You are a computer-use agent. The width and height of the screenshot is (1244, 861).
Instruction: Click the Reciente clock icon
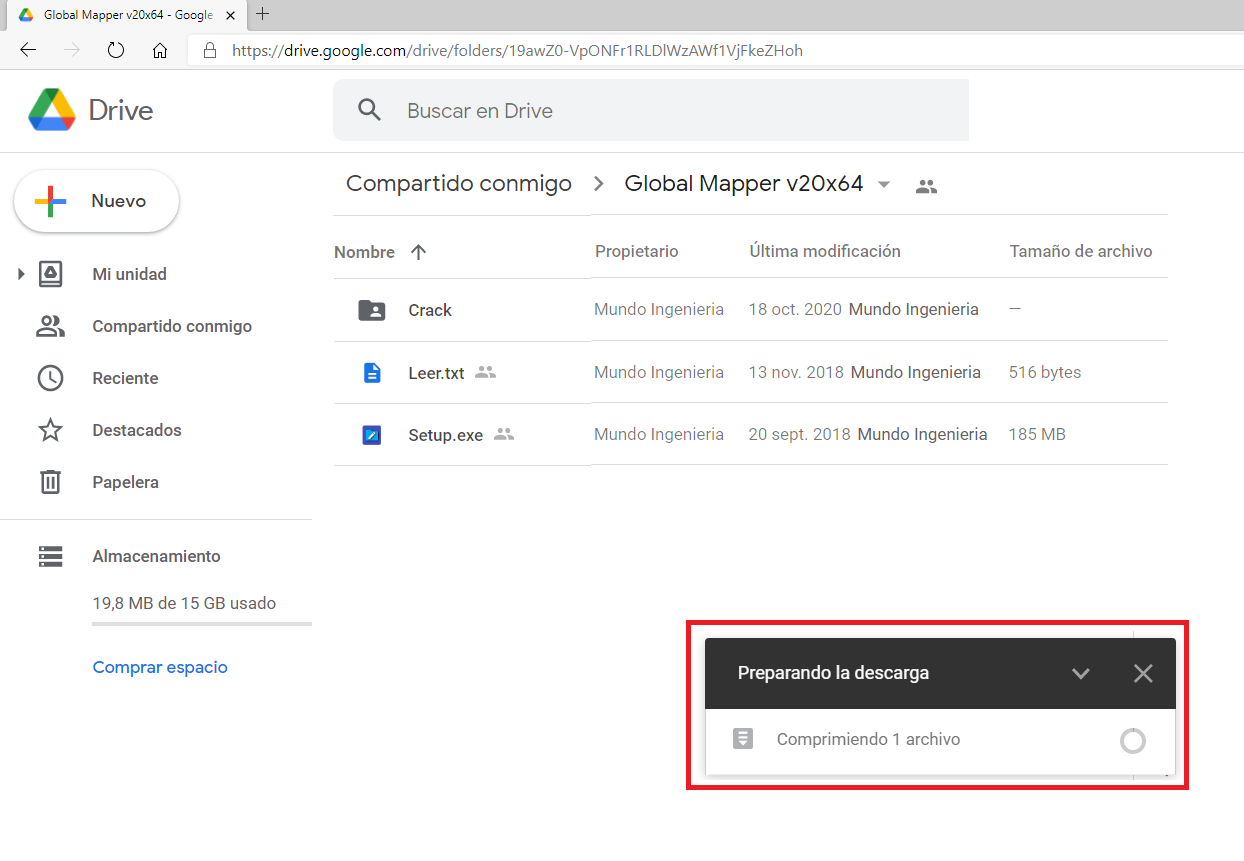pyautogui.click(x=50, y=378)
